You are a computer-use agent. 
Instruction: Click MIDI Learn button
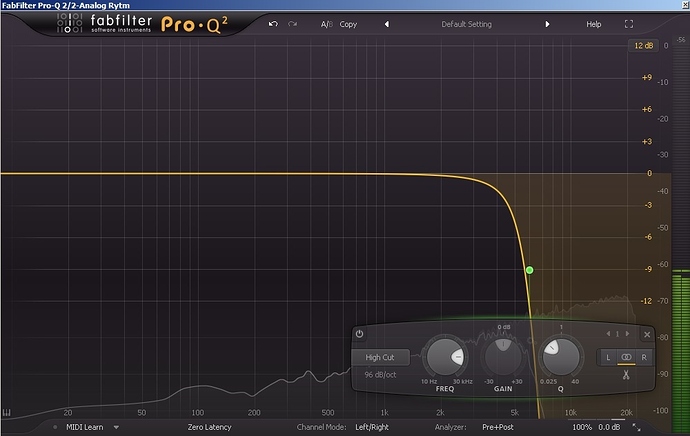click(x=84, y=427)
